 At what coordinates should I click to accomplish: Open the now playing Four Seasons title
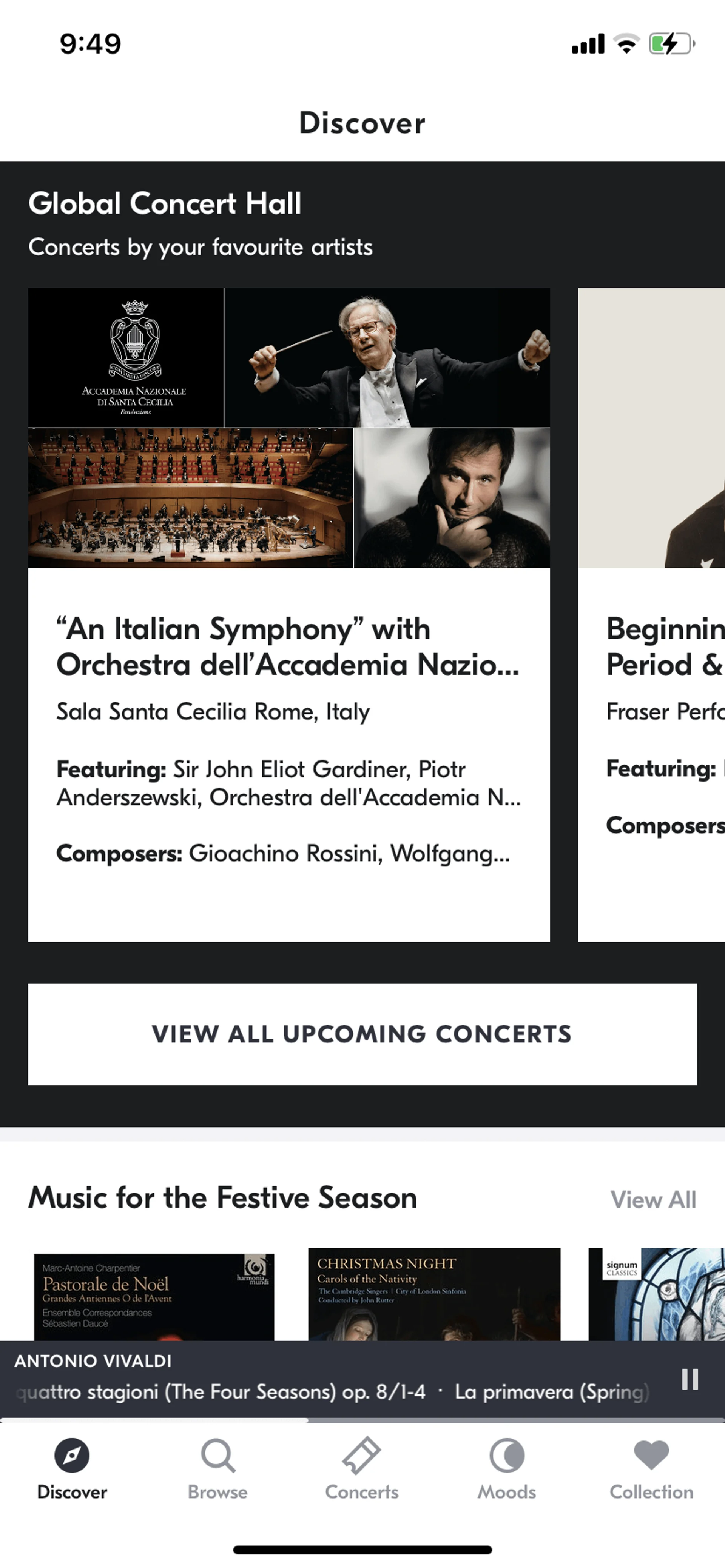[x=332, y=1392]
